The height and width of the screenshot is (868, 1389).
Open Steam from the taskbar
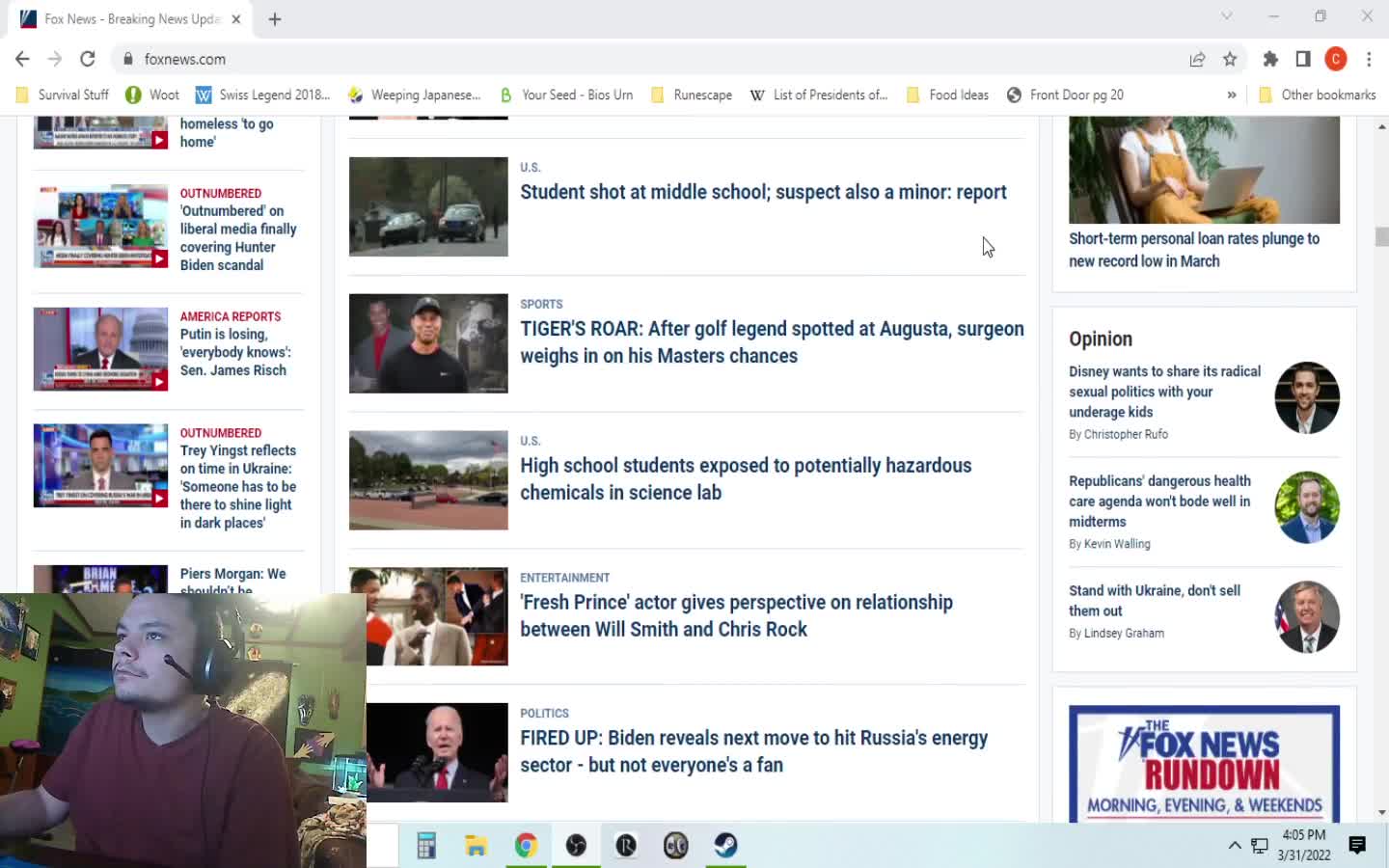[x=725, y=846]
